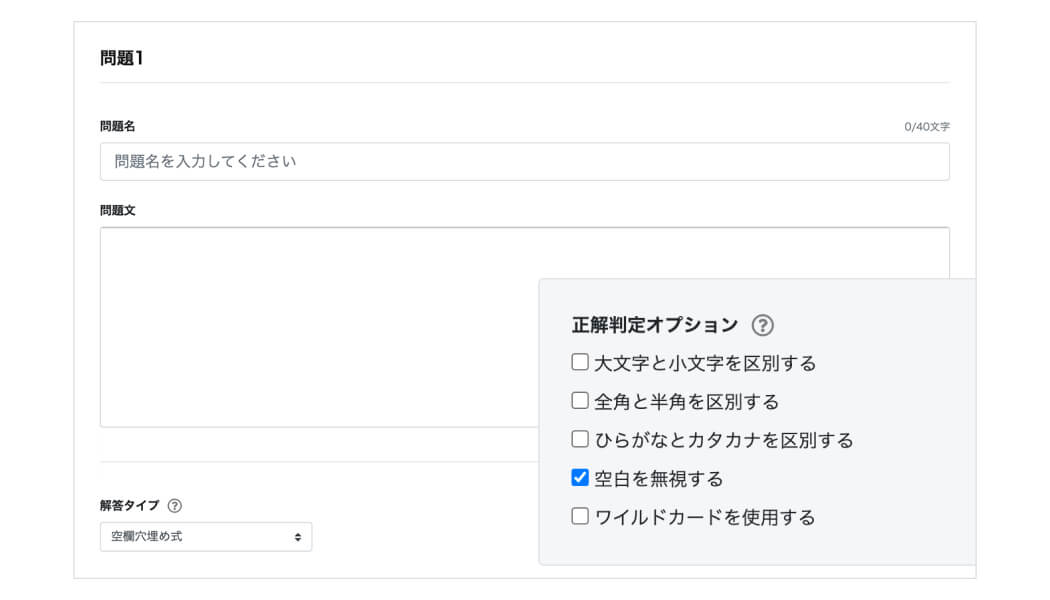This screenshot has width=1050, height=600.
Task: Tick the 全角と半角を区別する checkbox
Action: tap(580, 400)
